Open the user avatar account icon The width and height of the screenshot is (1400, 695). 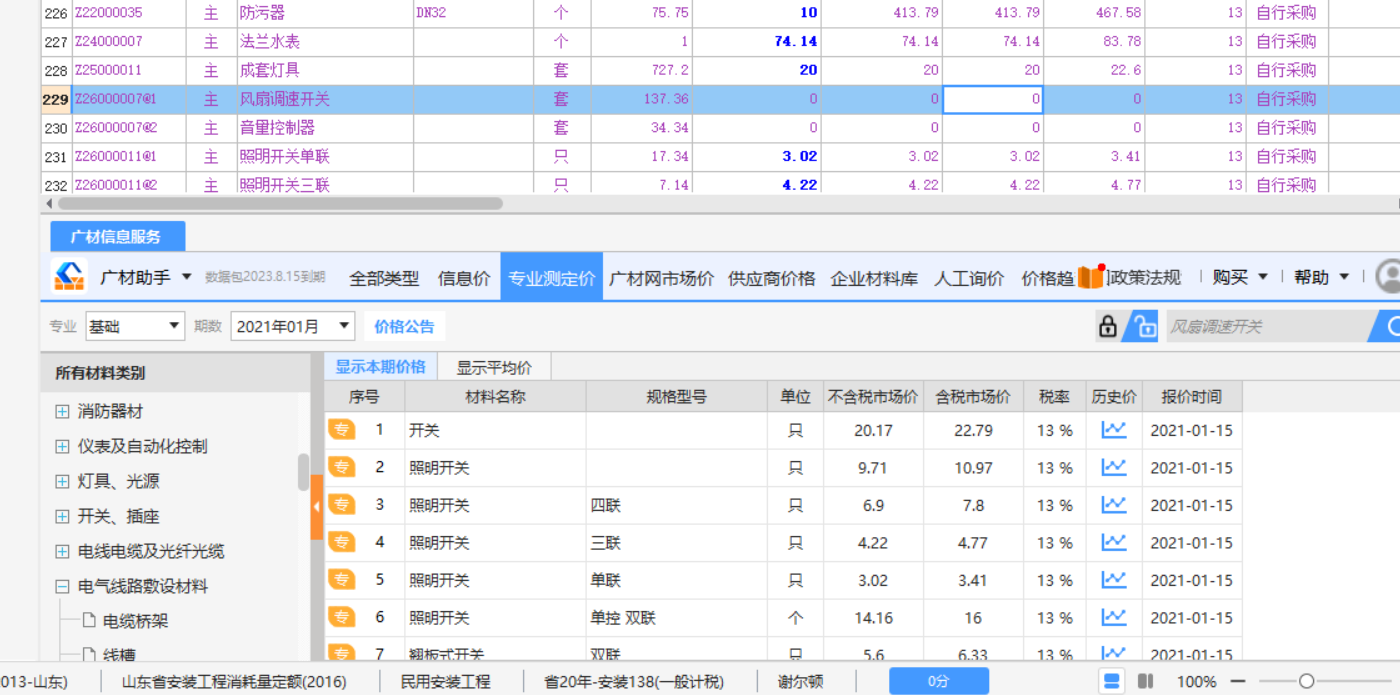click(x=1388, y=277)
